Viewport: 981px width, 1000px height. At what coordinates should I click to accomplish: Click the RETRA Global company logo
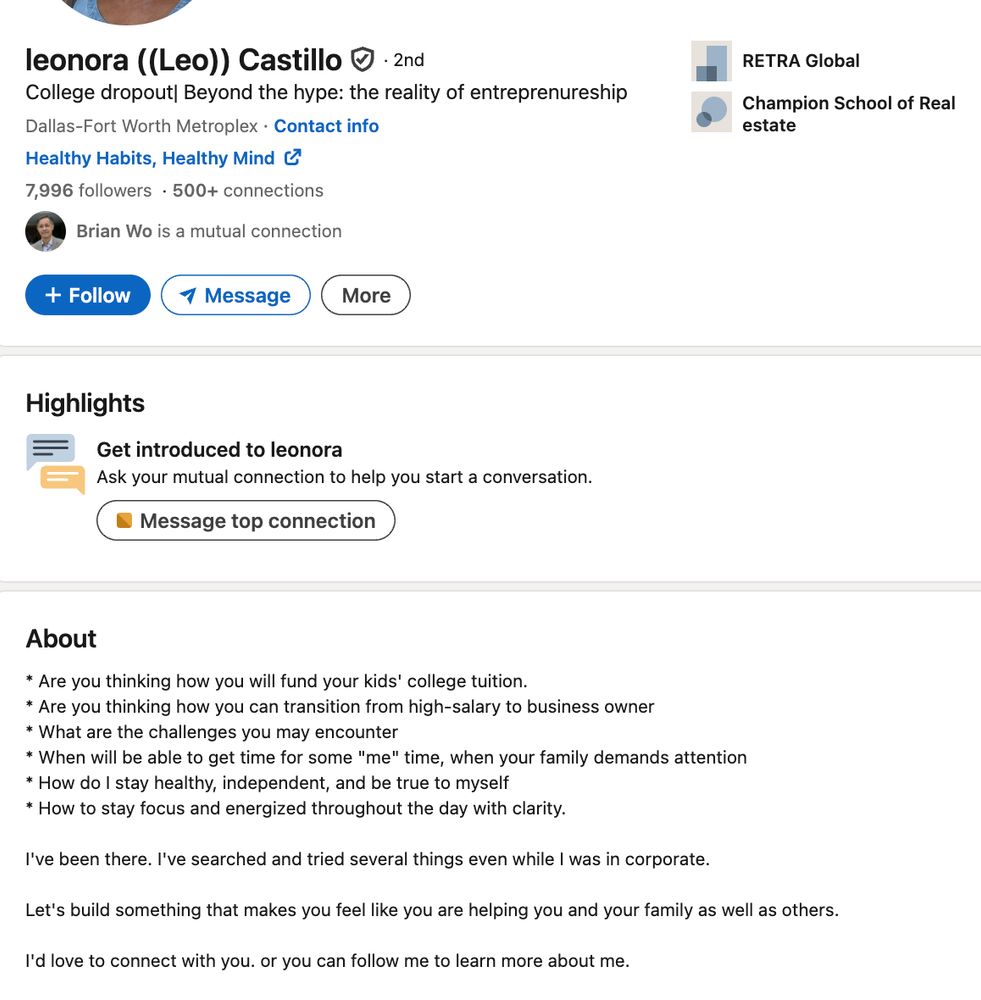[x=711, y=61]
